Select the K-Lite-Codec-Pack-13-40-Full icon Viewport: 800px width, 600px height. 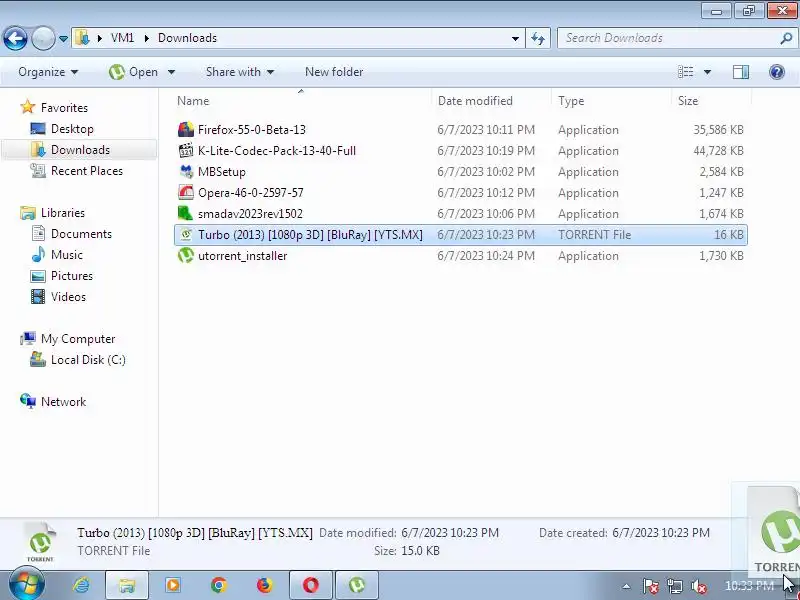pyautogui.click(x=186, y=151)
